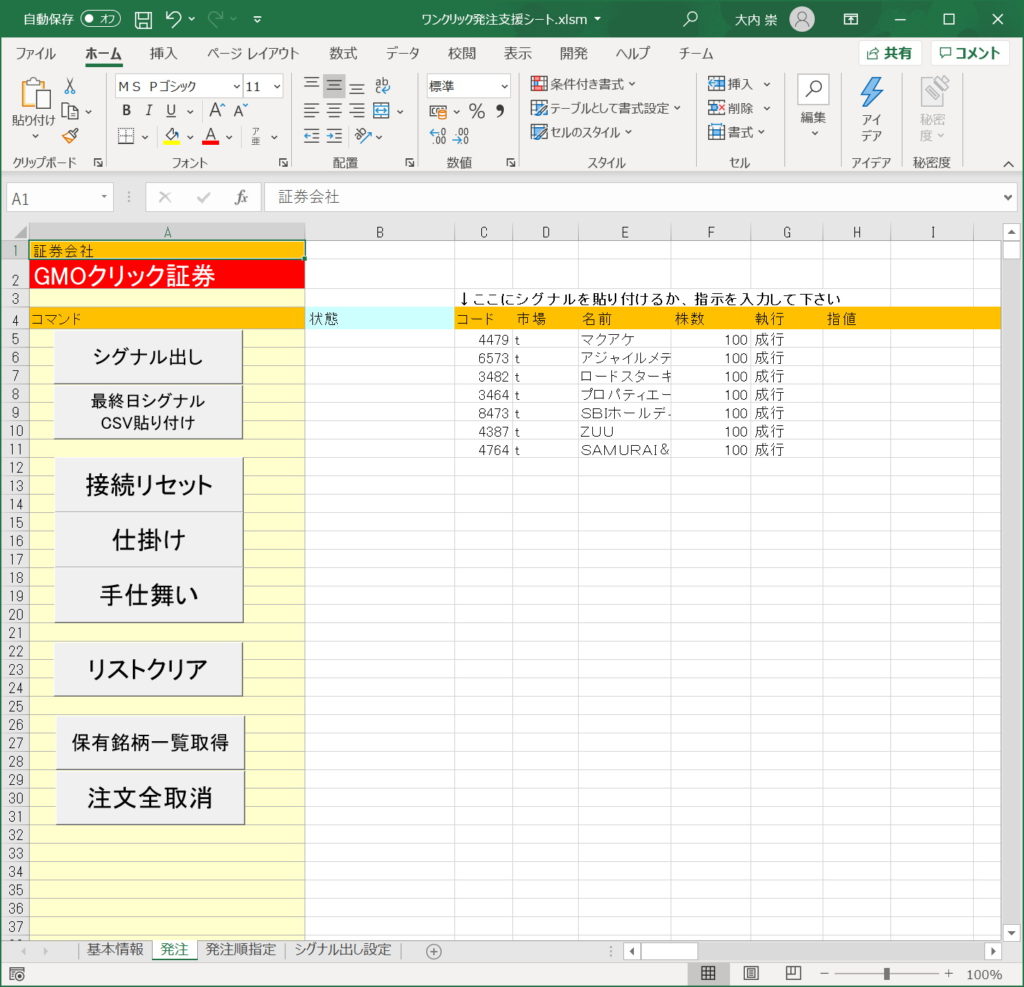
Task: Click the insert function fx icon
Action: [x=241, y=197]
